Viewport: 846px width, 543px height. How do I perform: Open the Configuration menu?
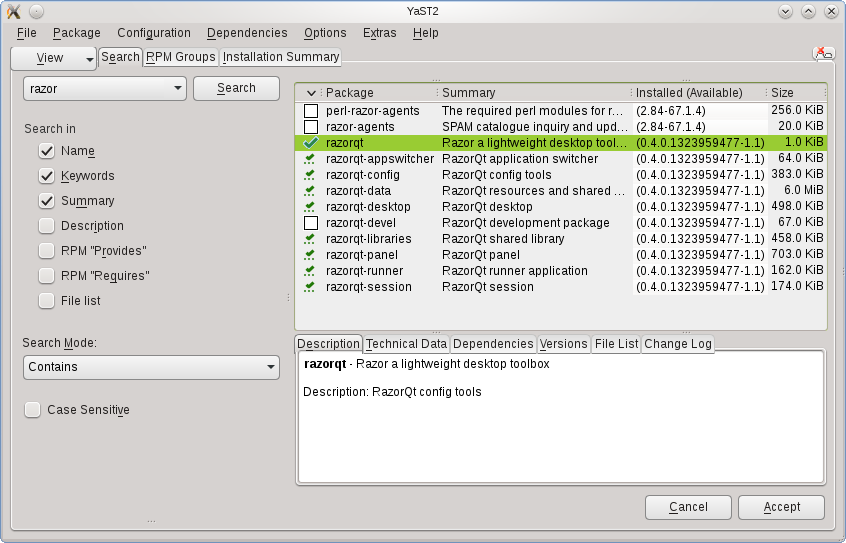coord(154,33)
